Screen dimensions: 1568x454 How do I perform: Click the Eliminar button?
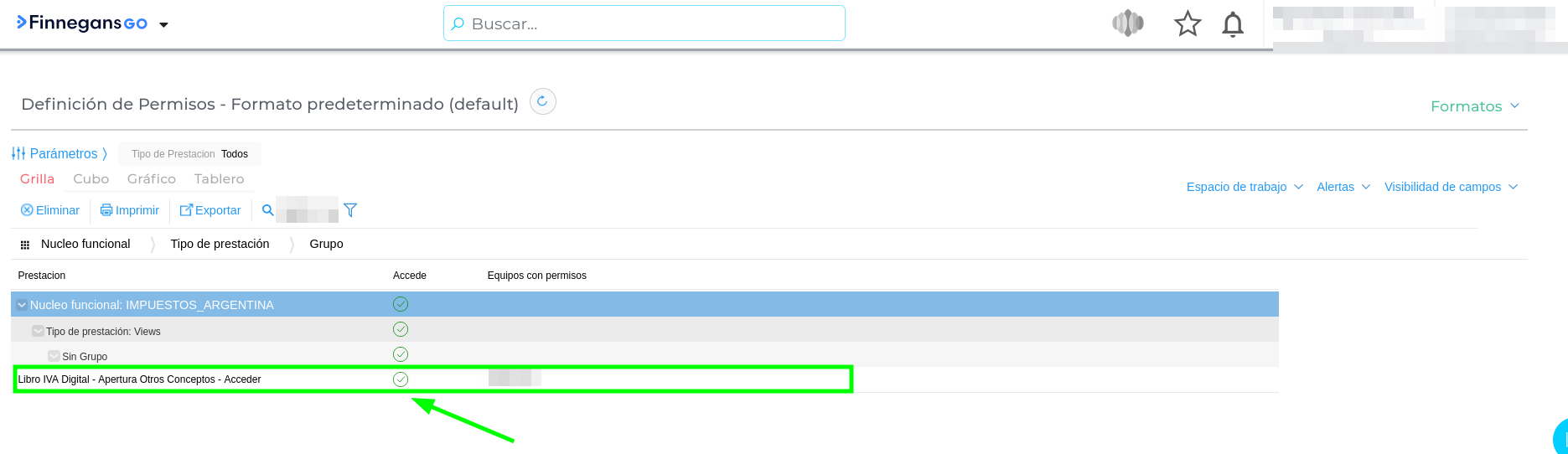click(50, 210)
